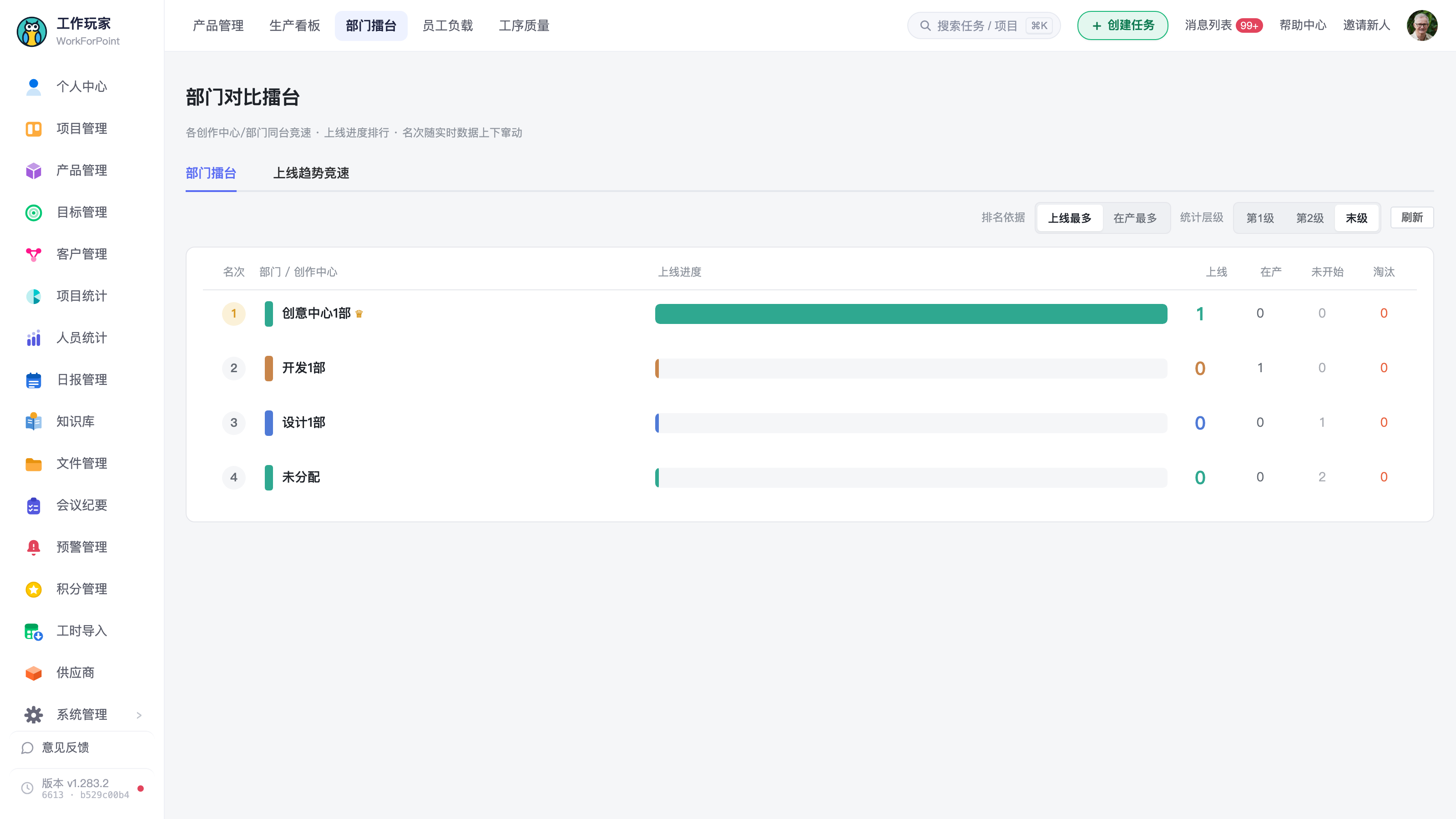
Task: Open 员工负载 top navigation tab
Action: pyautogui.click(x=448, y=25)
